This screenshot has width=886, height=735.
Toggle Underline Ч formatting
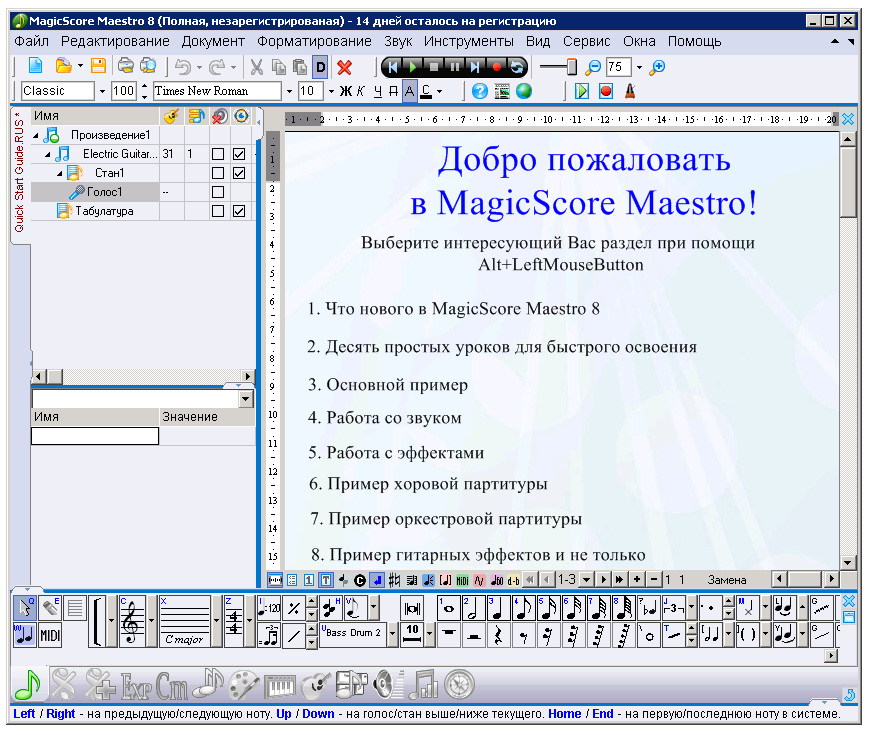pyautogui.click(x=378, y=91)
